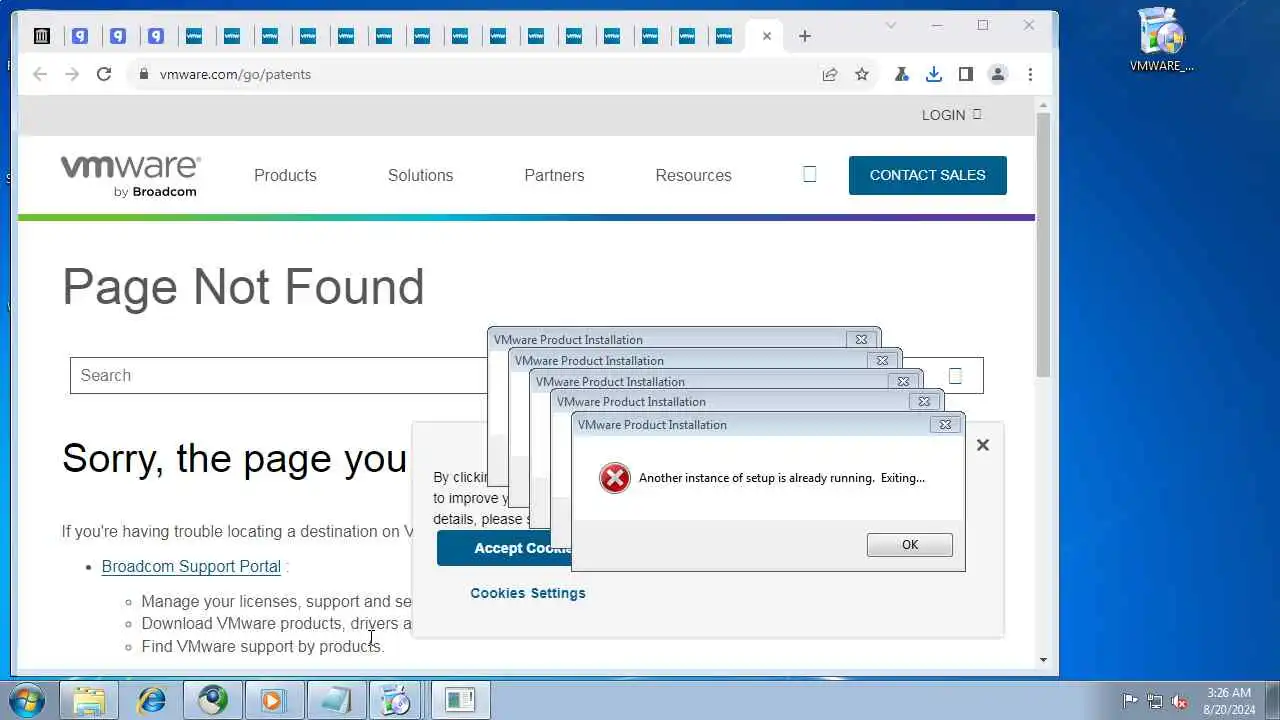This screenshot has width=1280, height=720.
Task: Open the last taskbar program window icon
Action: (x=460, y=700)
